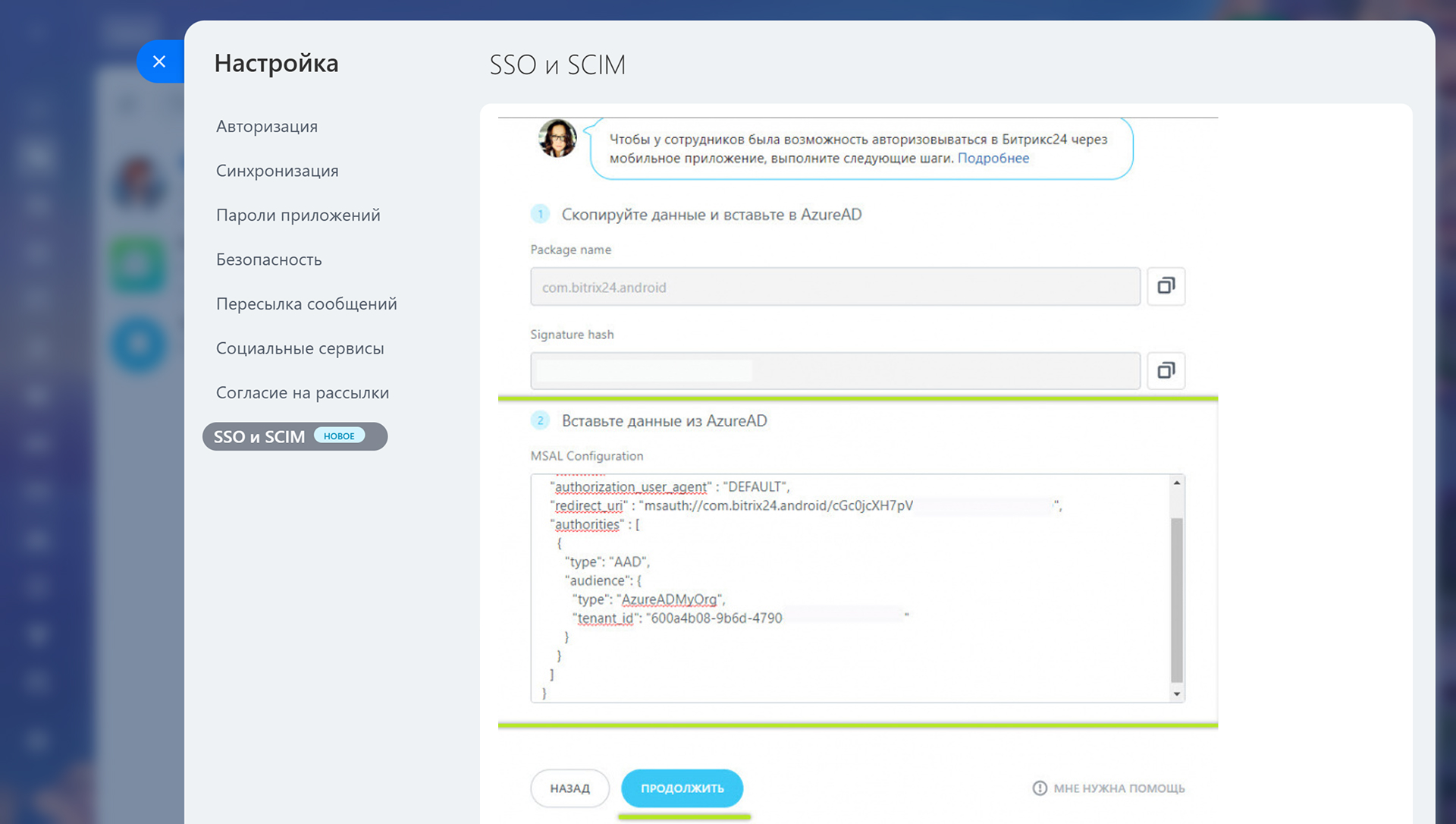Click the "tenant_id" line in configuration
This screenshot has height=824, width=1456.
coord(740,618)
